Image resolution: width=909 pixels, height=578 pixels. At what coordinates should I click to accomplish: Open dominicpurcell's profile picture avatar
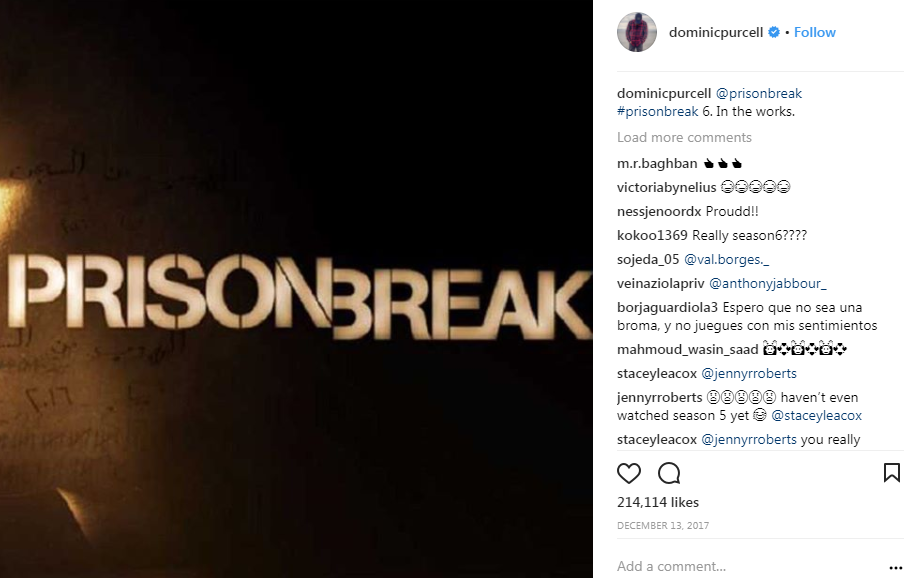coord(637,32)
